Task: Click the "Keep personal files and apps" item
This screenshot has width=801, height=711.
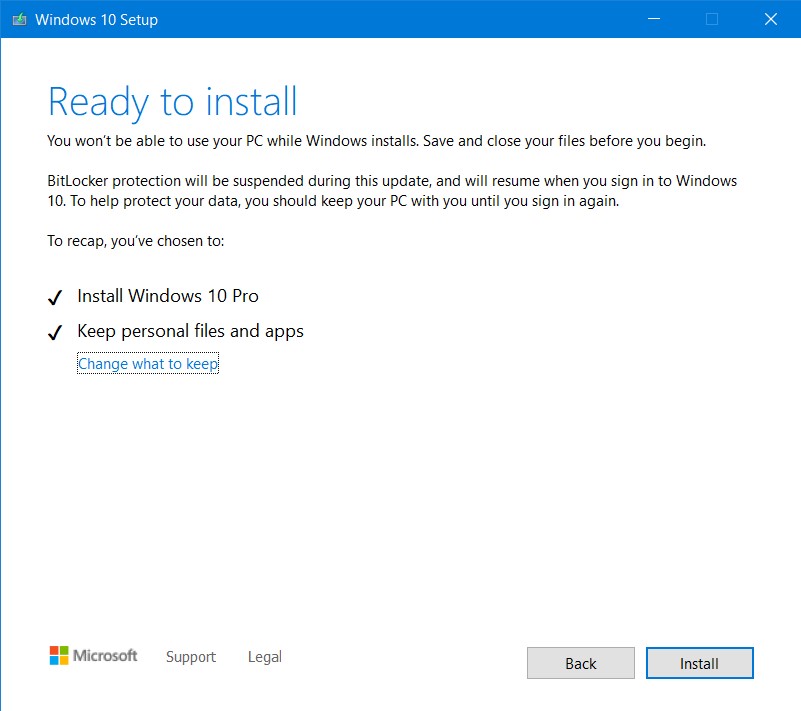Action: pos(191,331)
